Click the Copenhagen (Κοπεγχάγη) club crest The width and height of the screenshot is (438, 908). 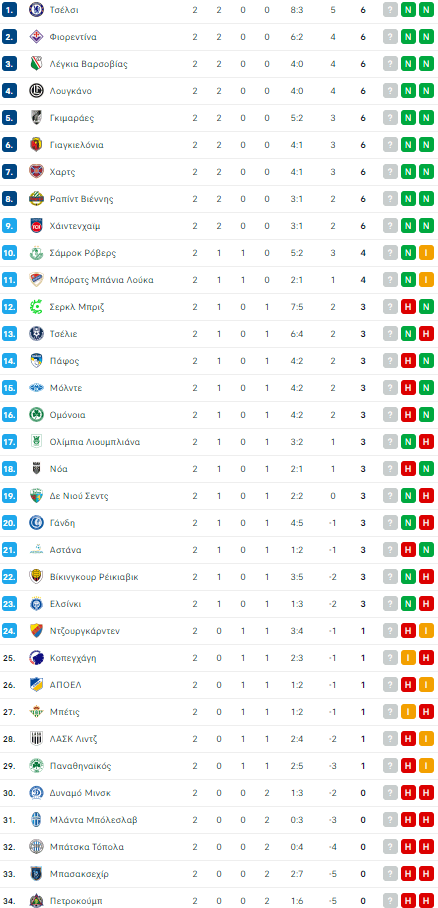36,658
